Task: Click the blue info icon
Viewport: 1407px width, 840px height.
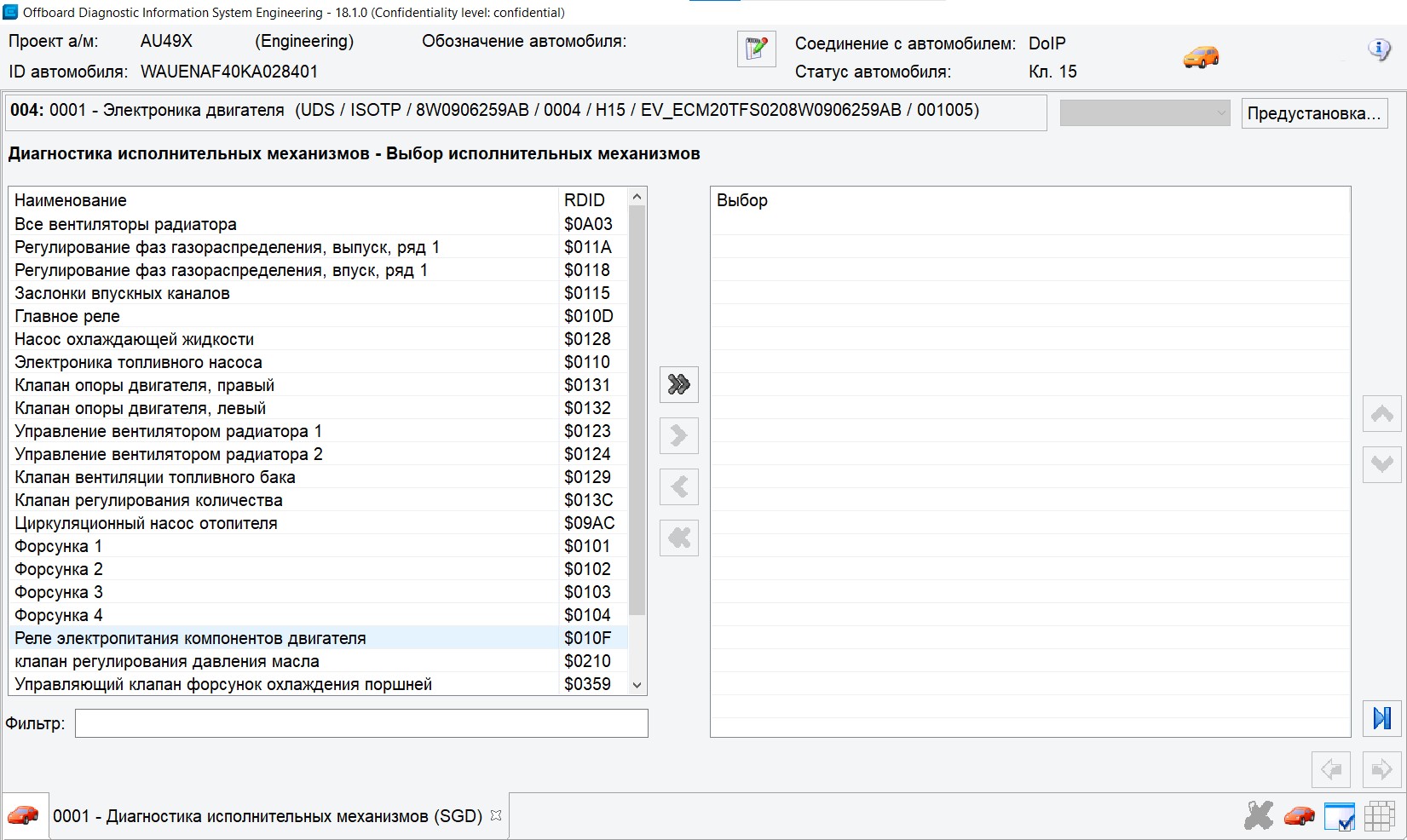Action: [x=1378, y=49]
